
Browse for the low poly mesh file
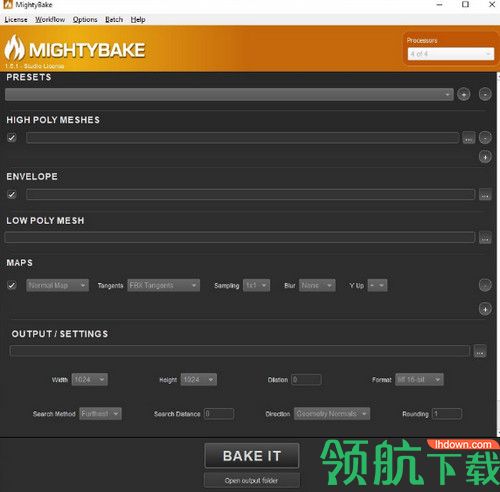click(485, 238)
